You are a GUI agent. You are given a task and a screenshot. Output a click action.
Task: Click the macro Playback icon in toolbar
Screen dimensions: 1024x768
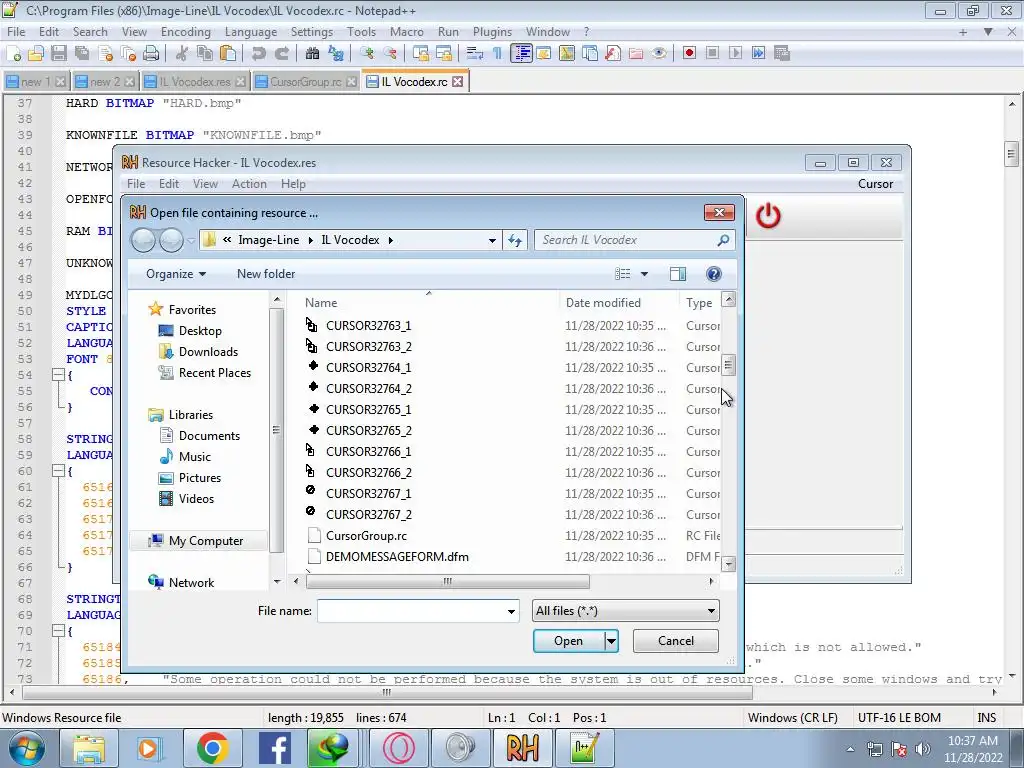pos(735,54)
